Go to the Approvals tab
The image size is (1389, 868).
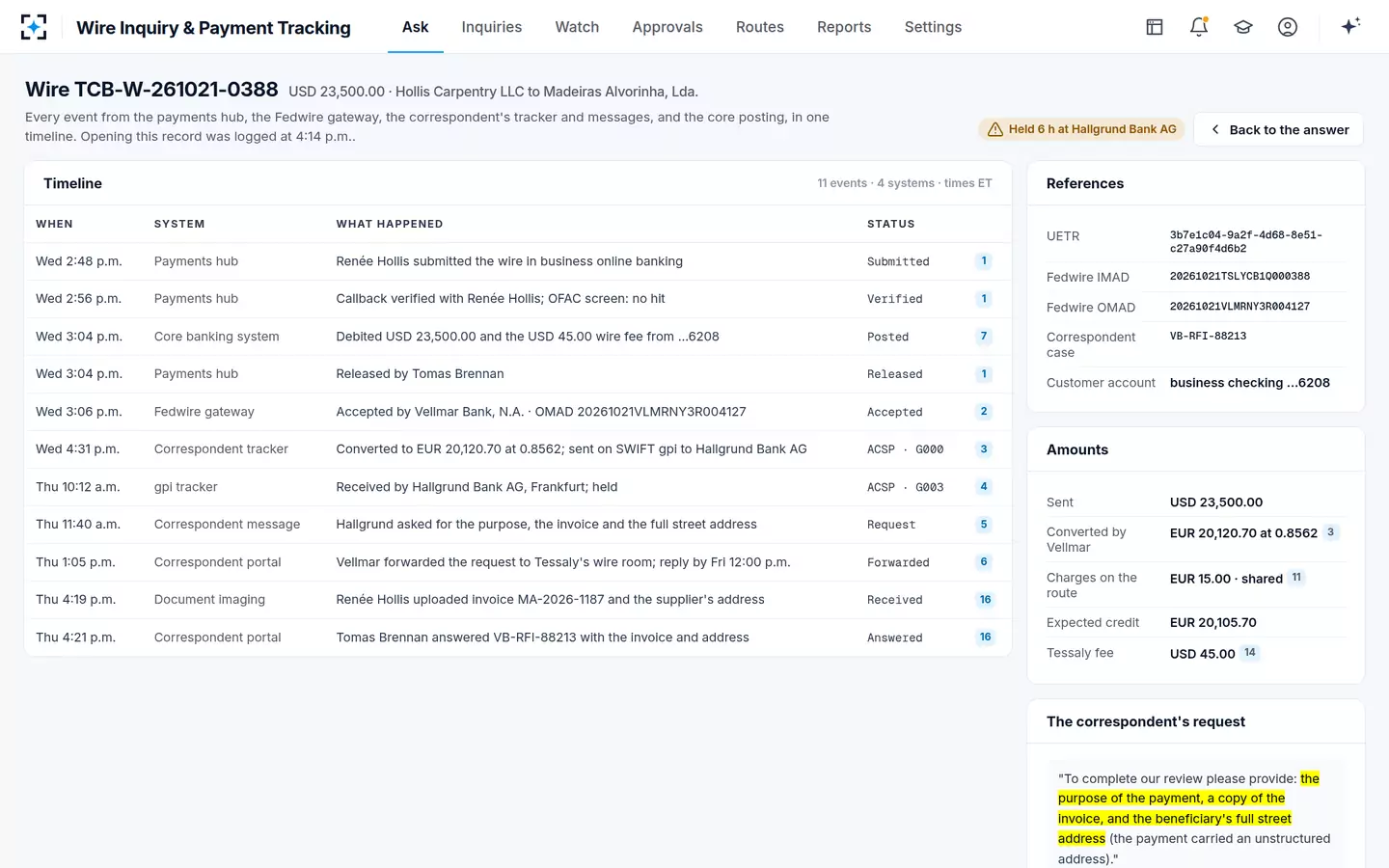pyautogui.click(x=667, y=27)
